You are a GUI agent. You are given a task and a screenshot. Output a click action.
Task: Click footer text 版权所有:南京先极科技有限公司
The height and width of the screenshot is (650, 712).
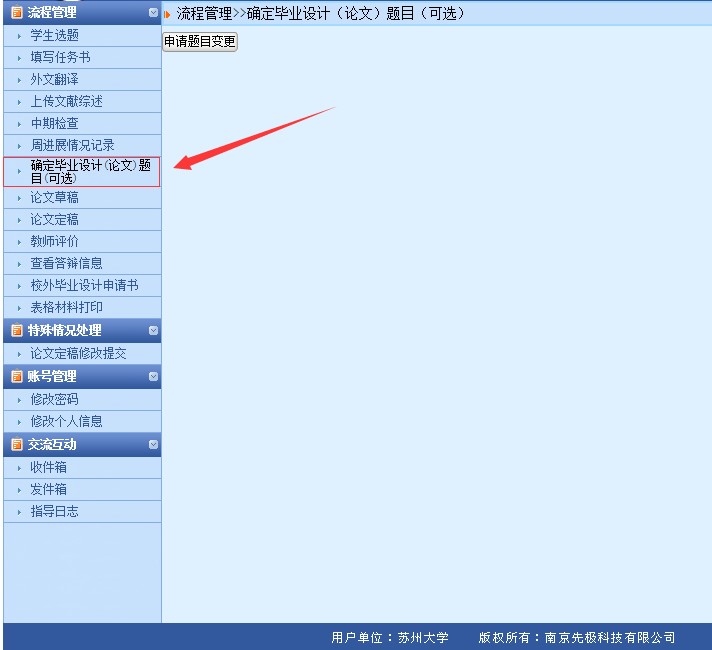(577, 638)
